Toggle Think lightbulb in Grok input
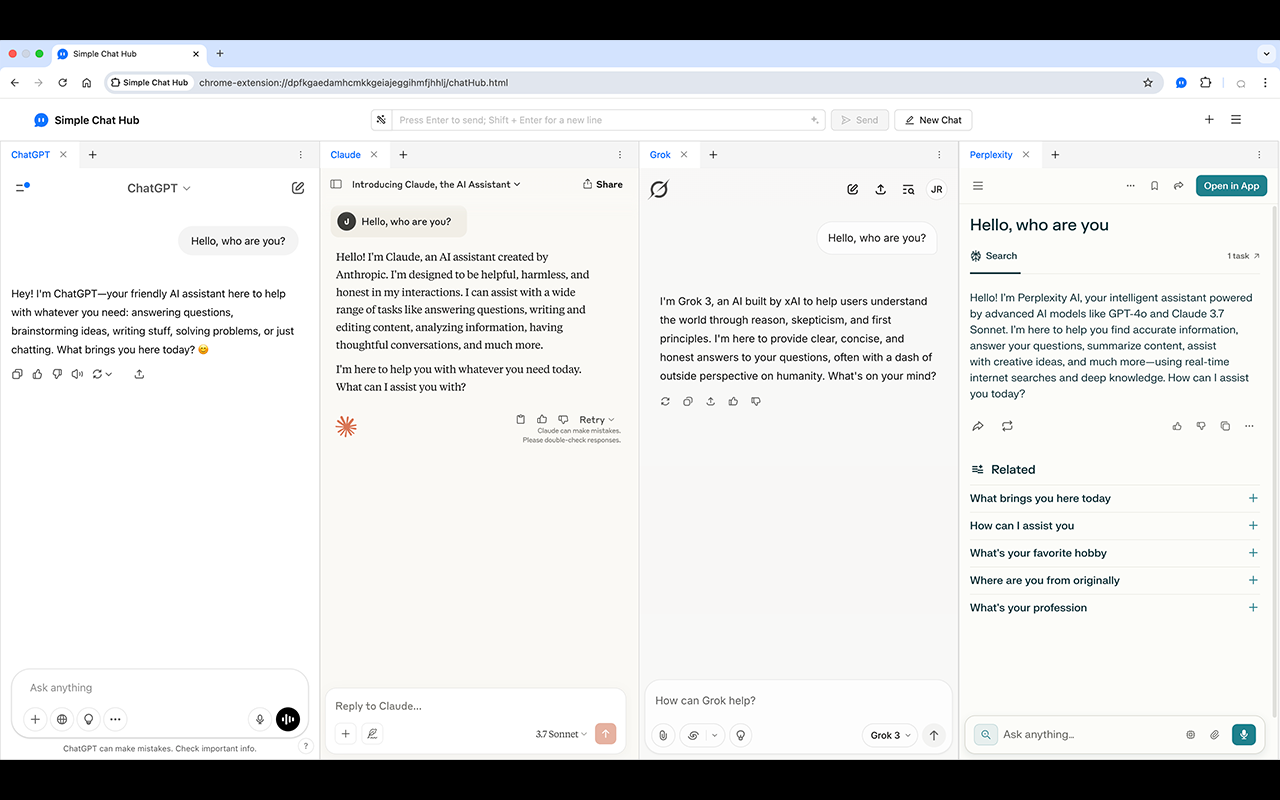This screenshot has height=800, width=1280. coord(741,735)
